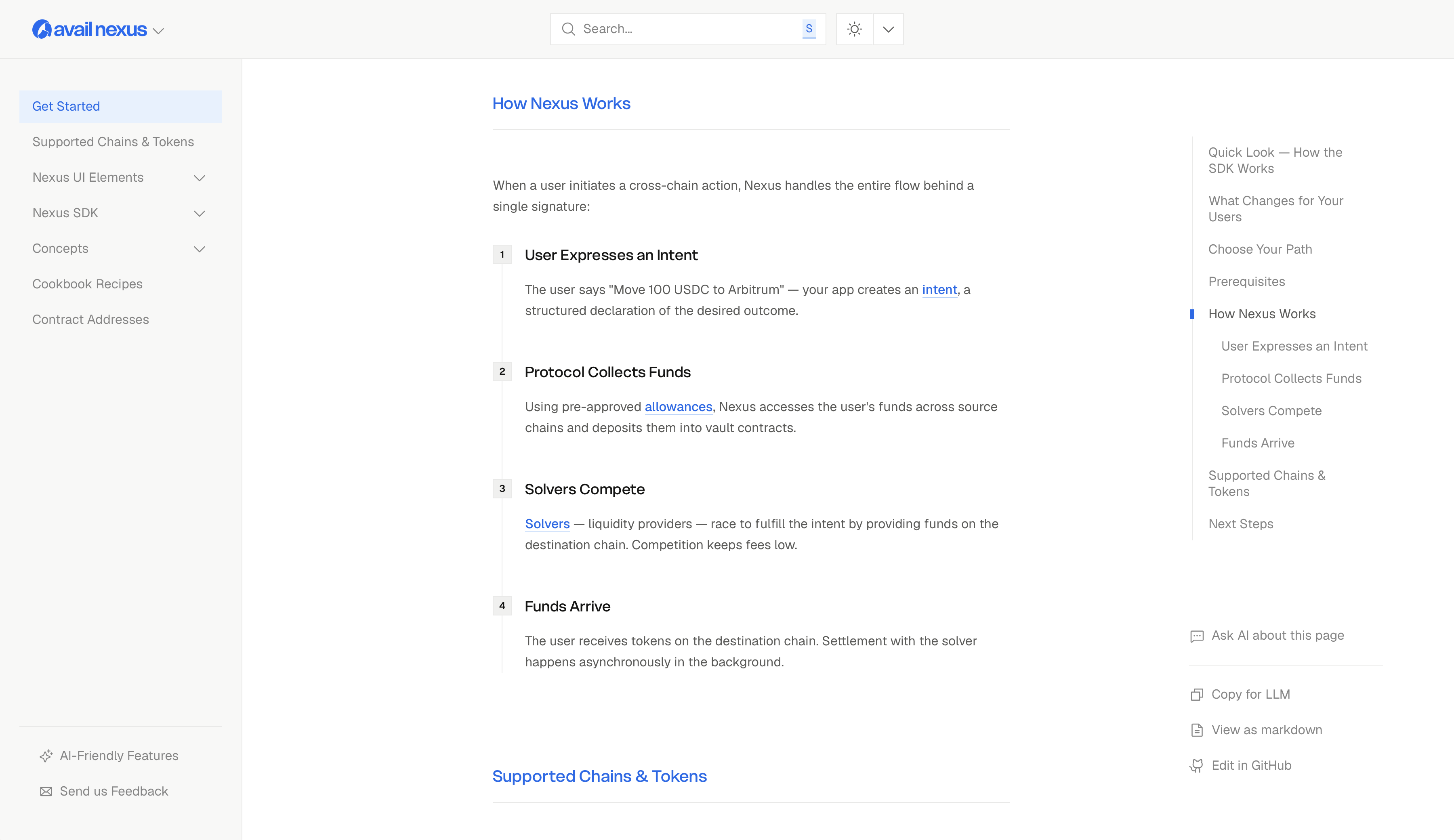Jump to Solvers Compete in contents

[1271, 411]
